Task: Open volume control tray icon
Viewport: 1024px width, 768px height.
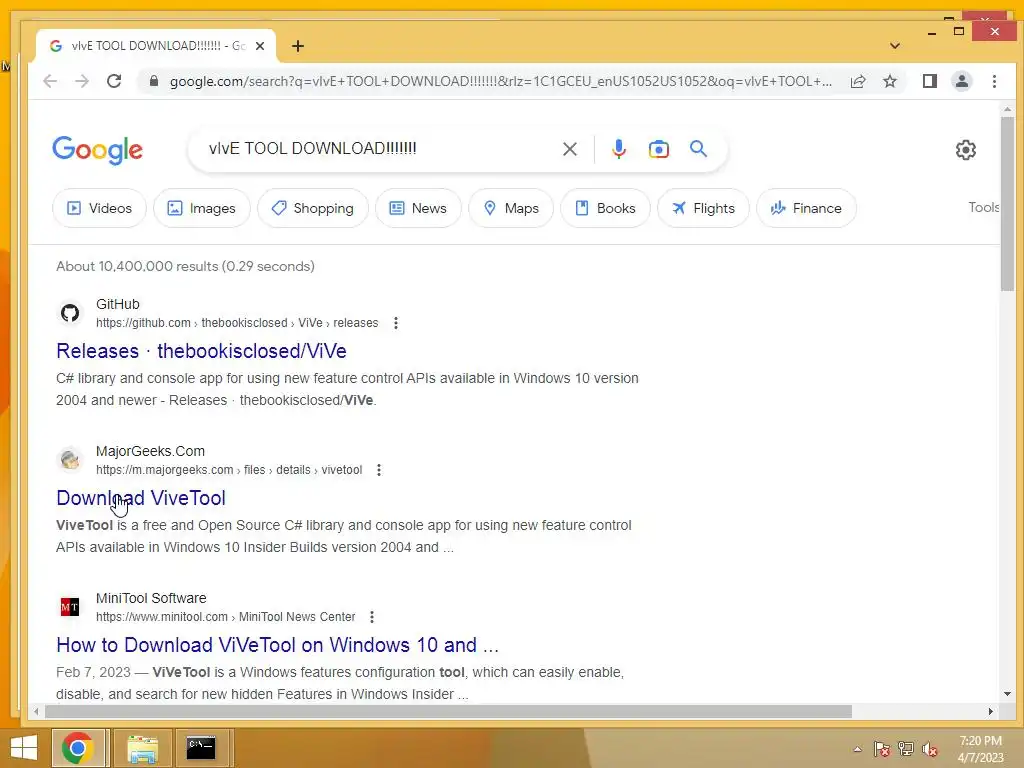Action: point(929,749)
